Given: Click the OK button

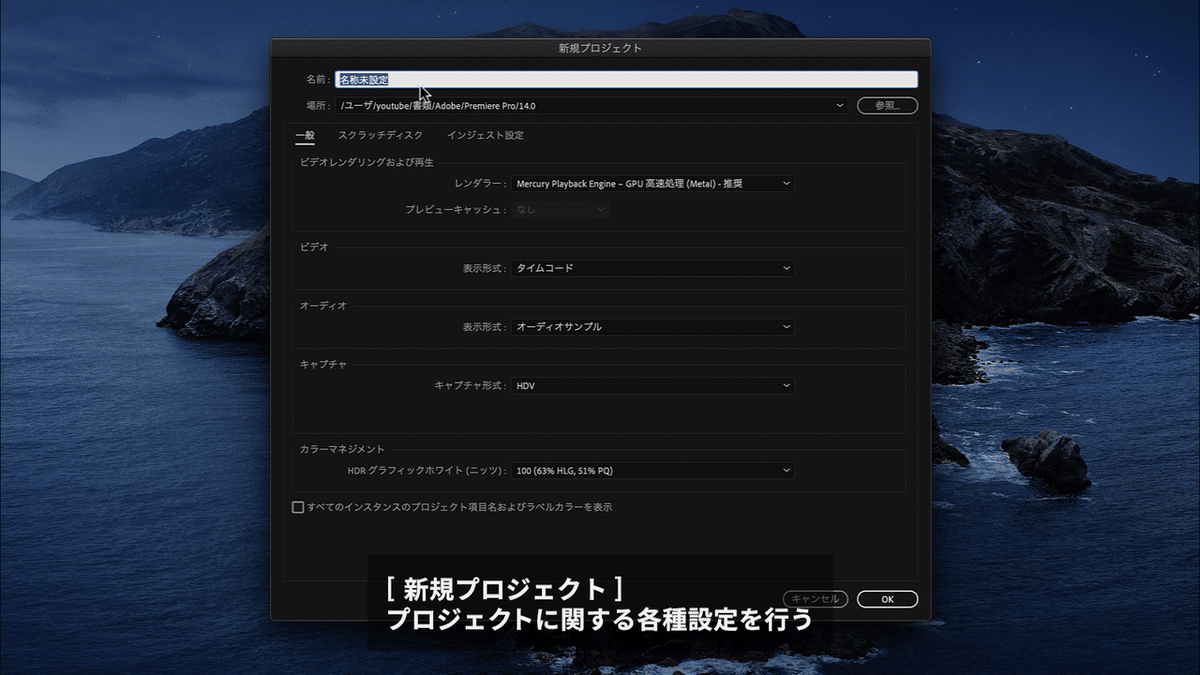Looking at the screenshot, I should [887, 599].
